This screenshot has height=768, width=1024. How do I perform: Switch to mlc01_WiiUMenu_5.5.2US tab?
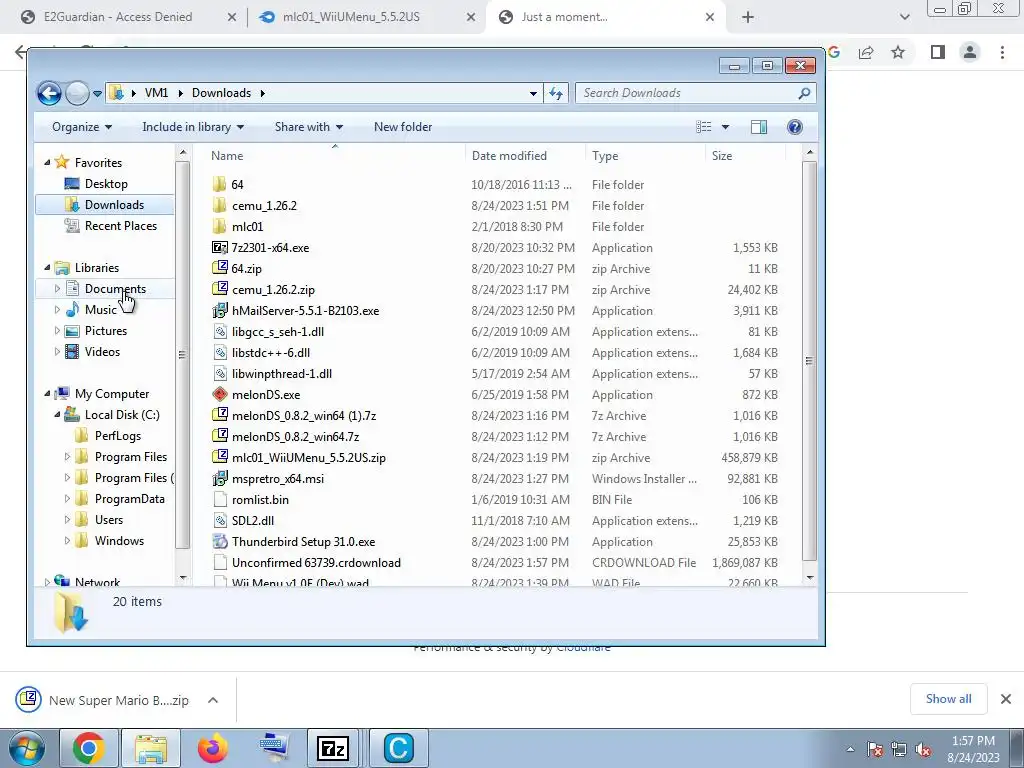[x=351, y=17]
